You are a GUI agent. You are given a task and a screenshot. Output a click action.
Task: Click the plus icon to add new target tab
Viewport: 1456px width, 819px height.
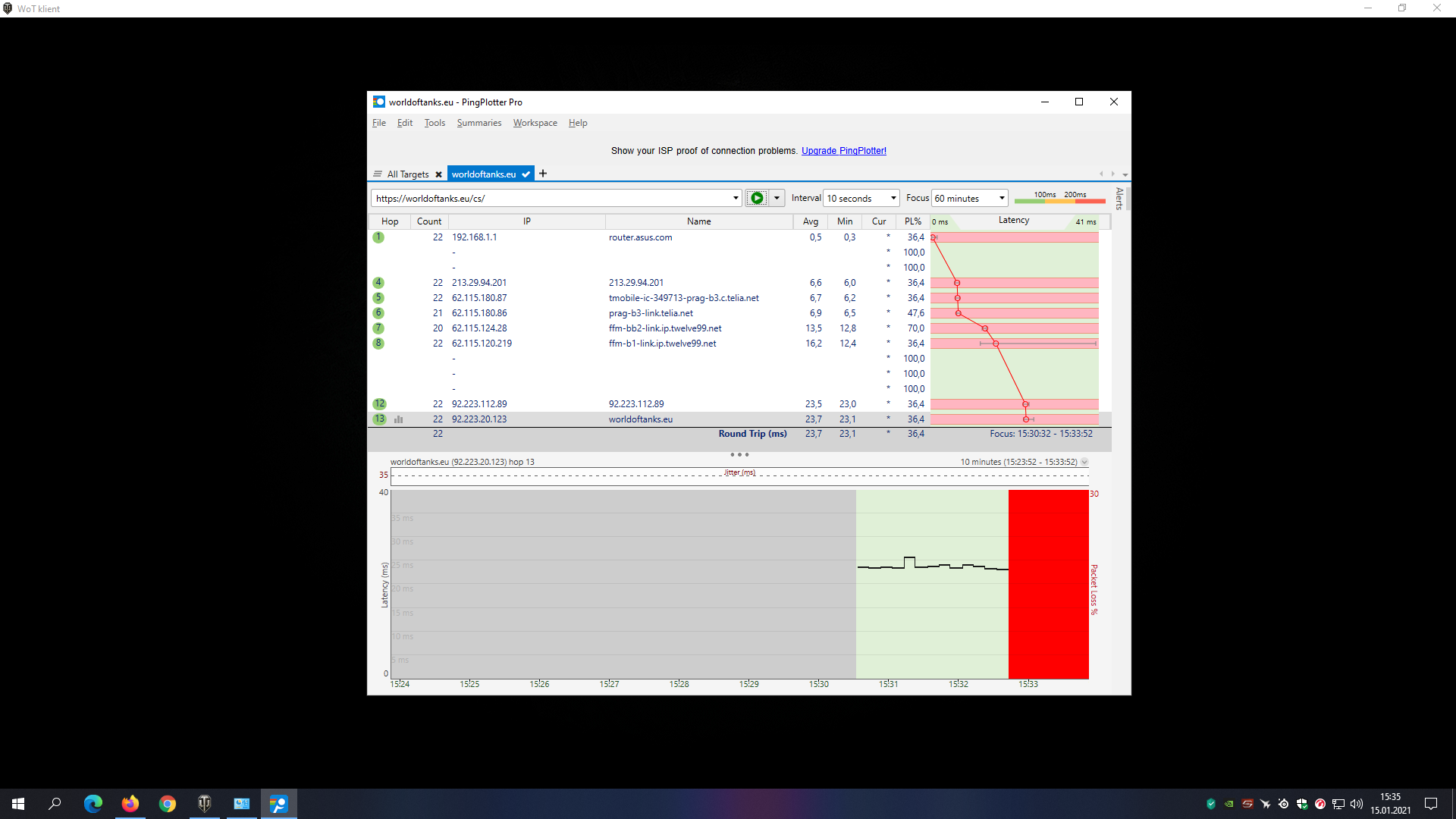[x=543, y=174]
